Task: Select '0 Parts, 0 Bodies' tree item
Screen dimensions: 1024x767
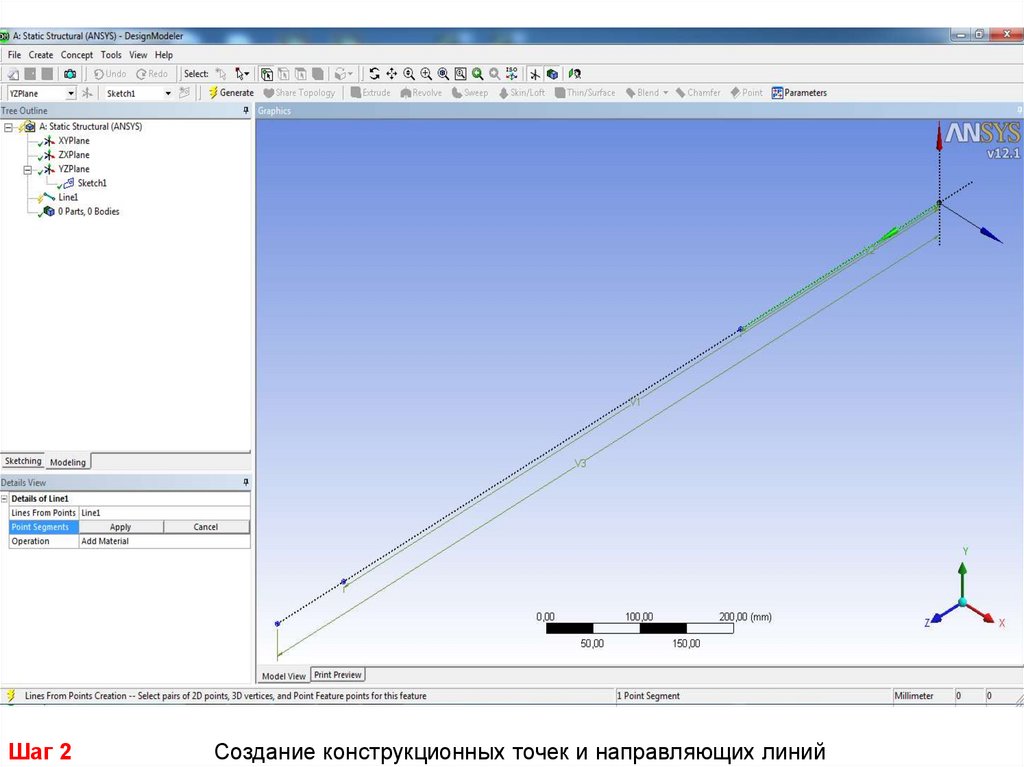Action: [x=88, y=211]
